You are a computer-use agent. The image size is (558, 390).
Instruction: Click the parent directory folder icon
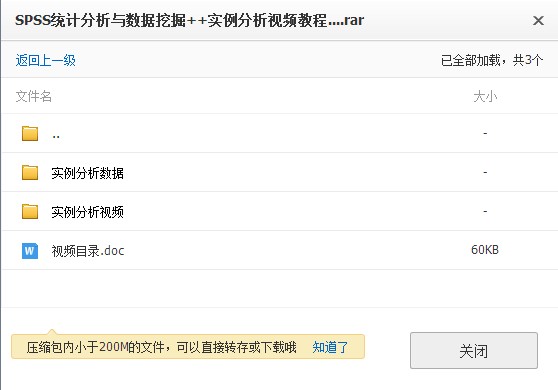(x=30, y=133)
